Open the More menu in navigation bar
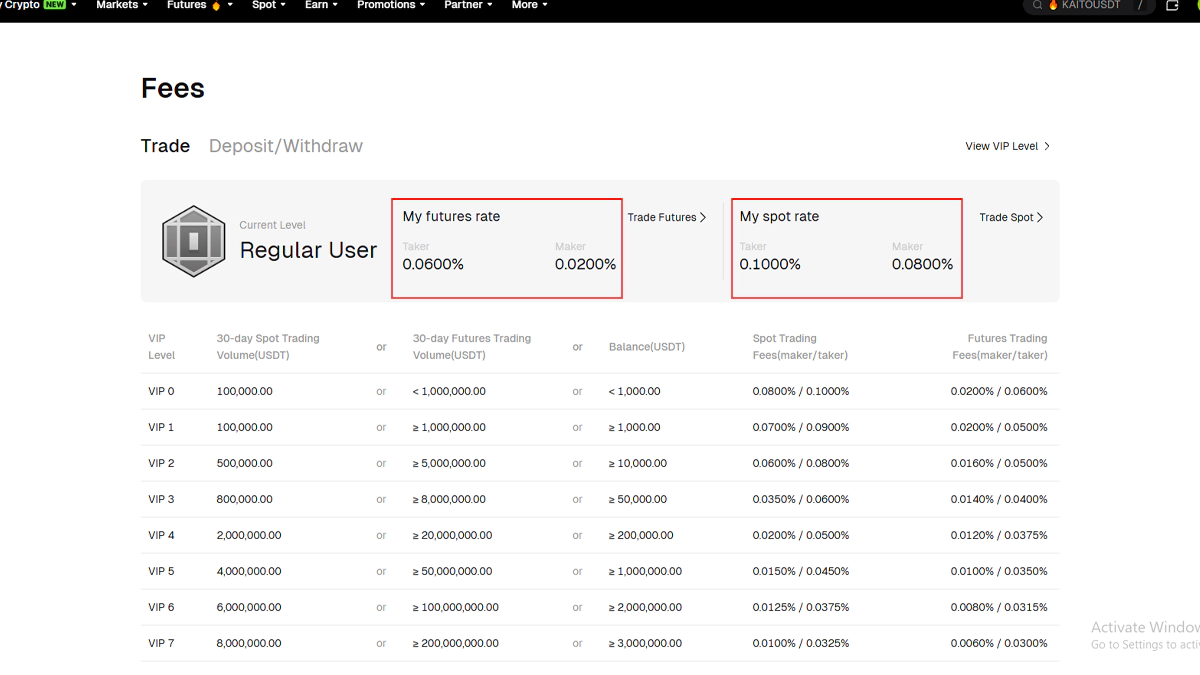1200x675 pixels. [529, 5]
